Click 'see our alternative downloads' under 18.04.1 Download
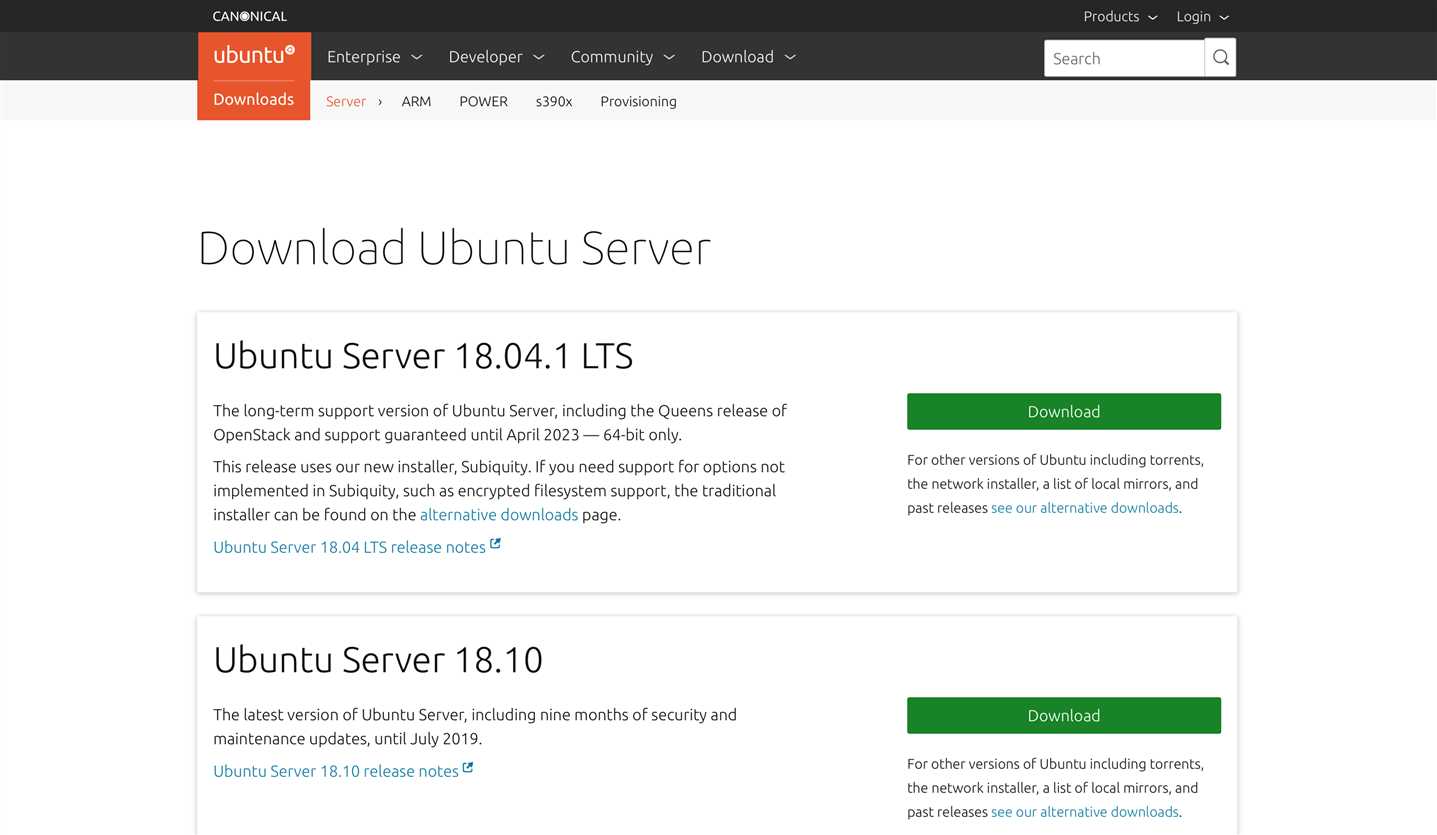Viewport: 1437px width, 835px height. tap(1085, 508)
